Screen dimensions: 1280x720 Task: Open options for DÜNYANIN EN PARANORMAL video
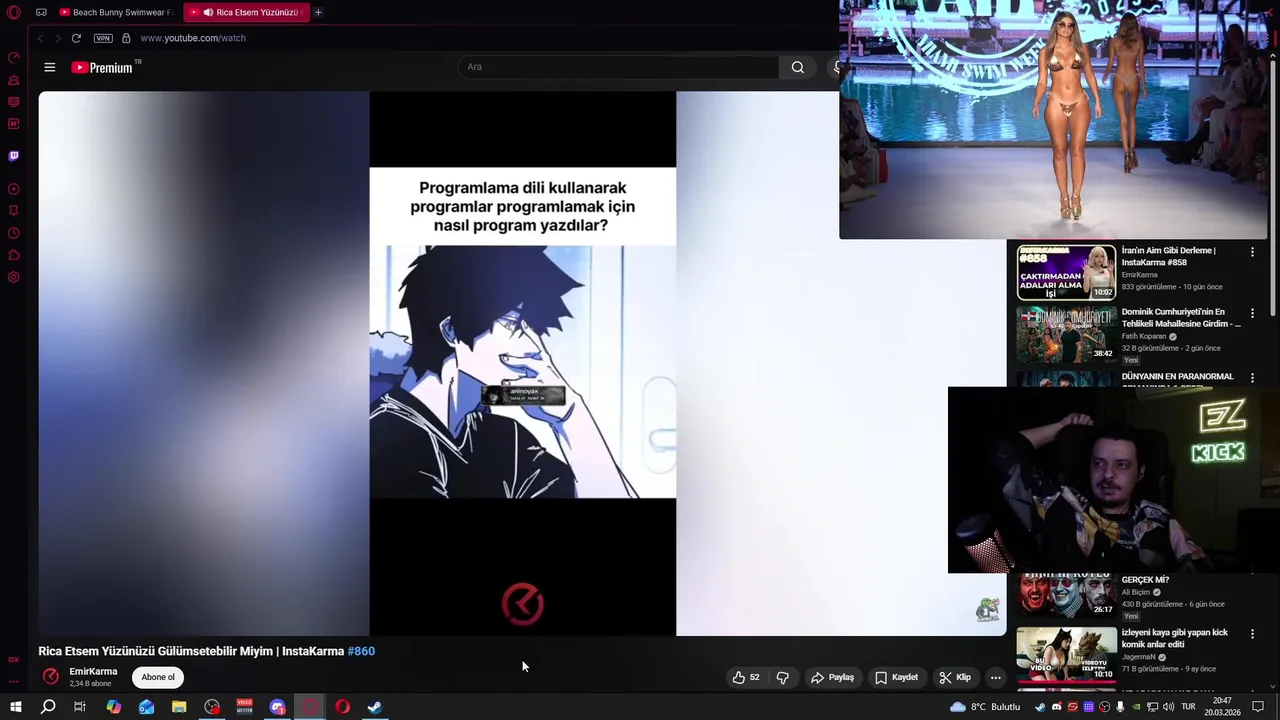click(1252, 379)
